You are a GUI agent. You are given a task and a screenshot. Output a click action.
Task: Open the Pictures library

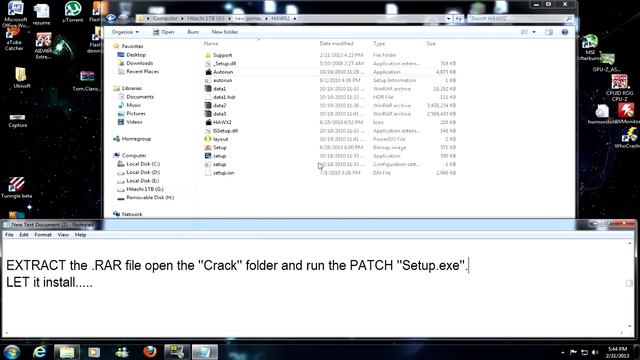136,113
